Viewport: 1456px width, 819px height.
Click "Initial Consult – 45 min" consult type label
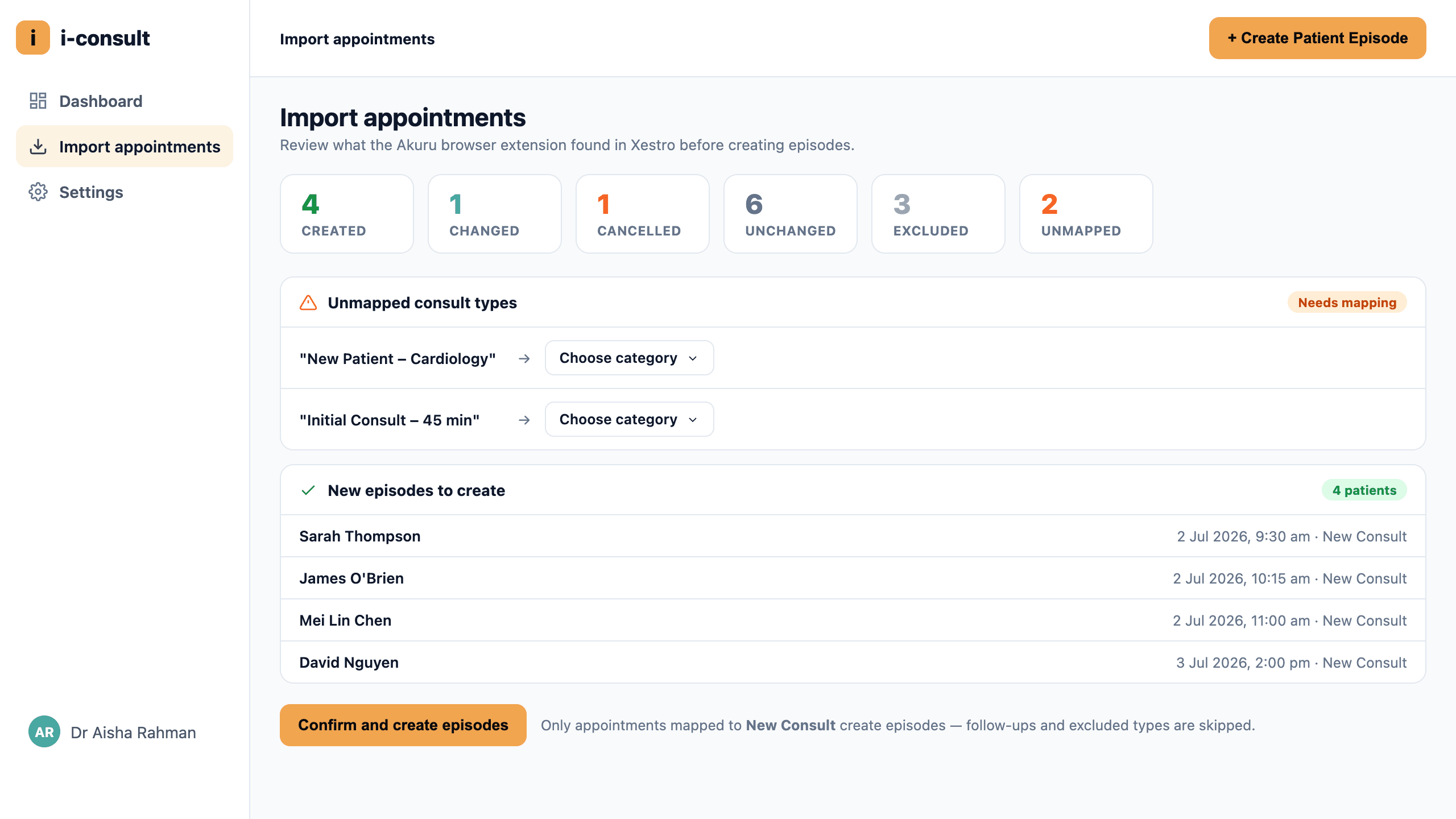click(x=390, y=420)
